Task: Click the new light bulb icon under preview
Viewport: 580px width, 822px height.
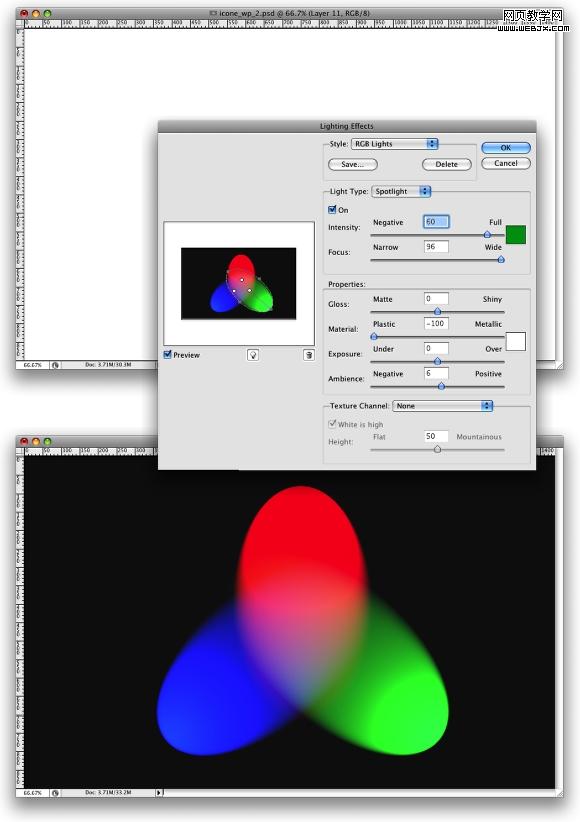Action: tap(253, 355)
